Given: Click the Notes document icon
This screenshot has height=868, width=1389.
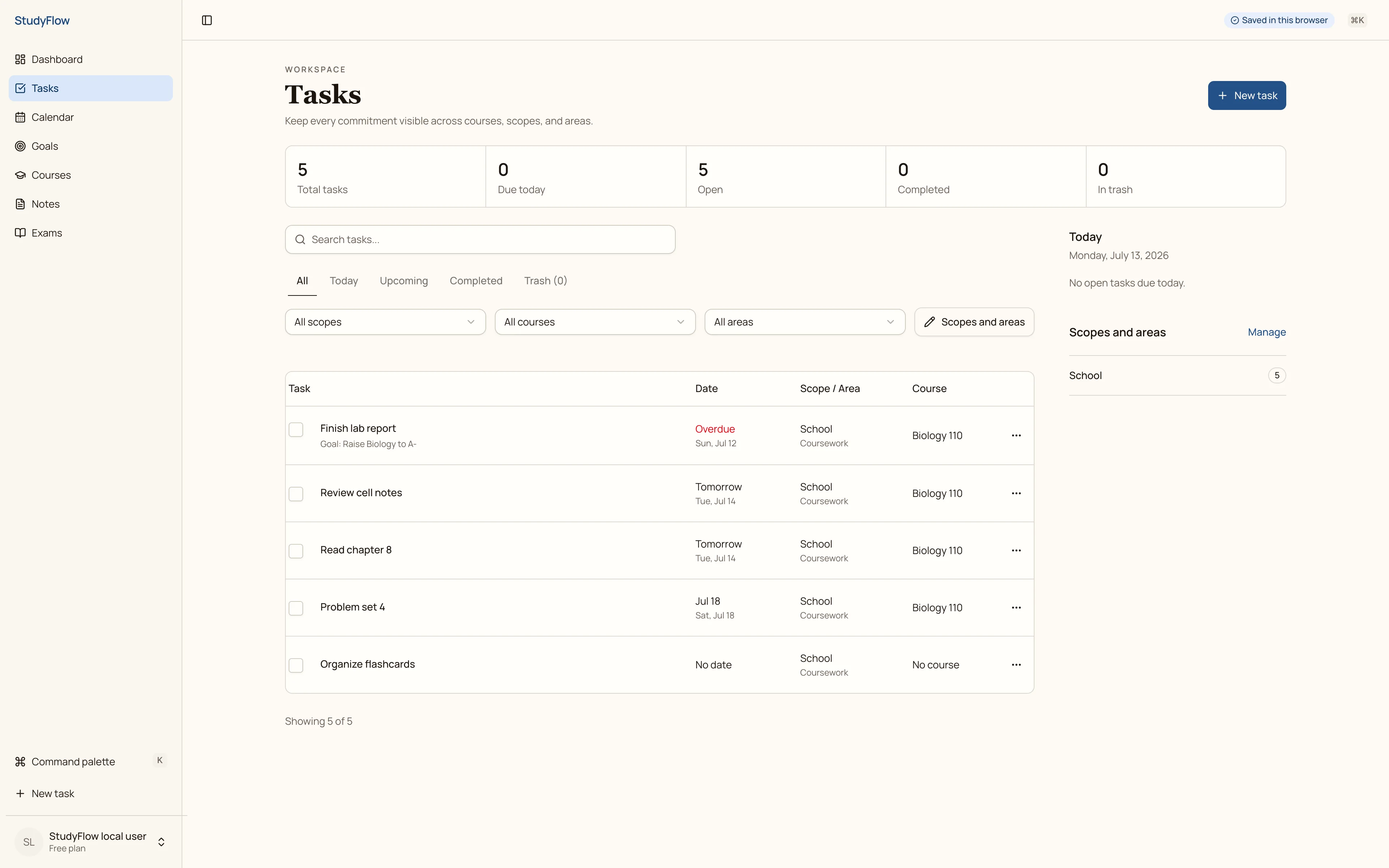Looking at the screenshot, I should [20, 204].
